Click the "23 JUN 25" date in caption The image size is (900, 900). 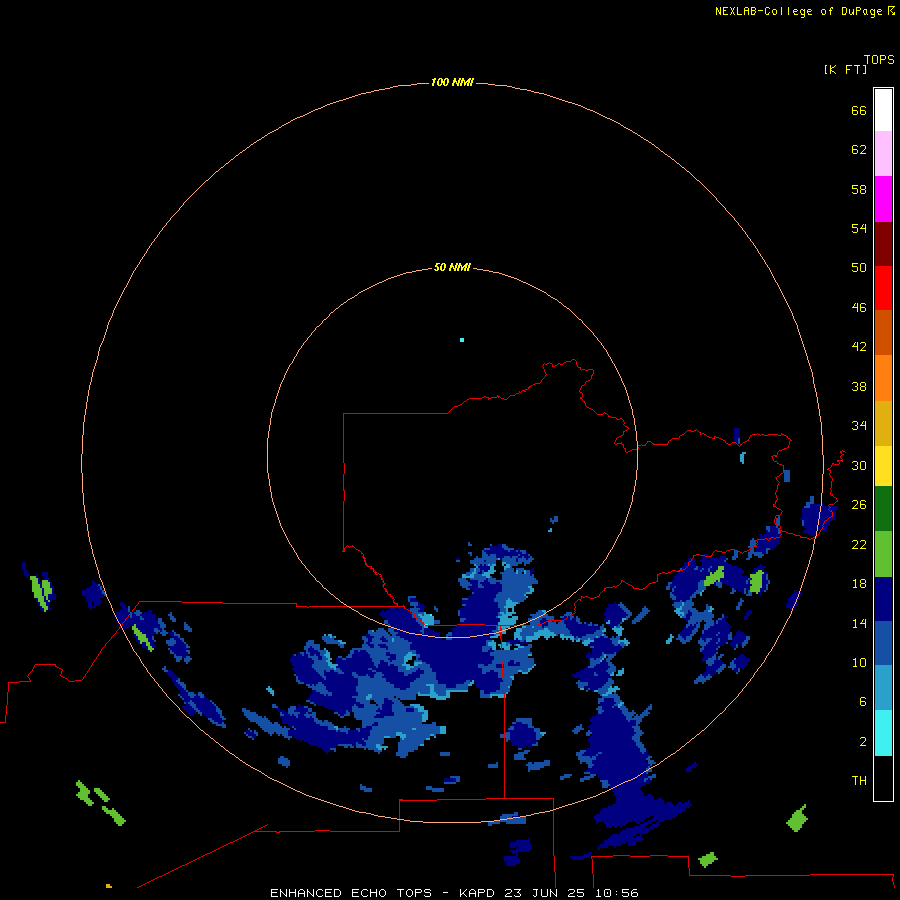point(544,893)
